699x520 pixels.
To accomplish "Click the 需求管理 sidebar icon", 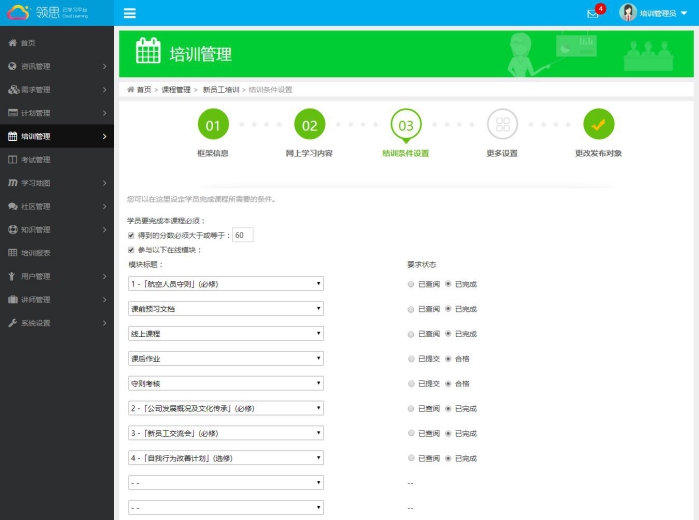I will [x=13, y=90].
